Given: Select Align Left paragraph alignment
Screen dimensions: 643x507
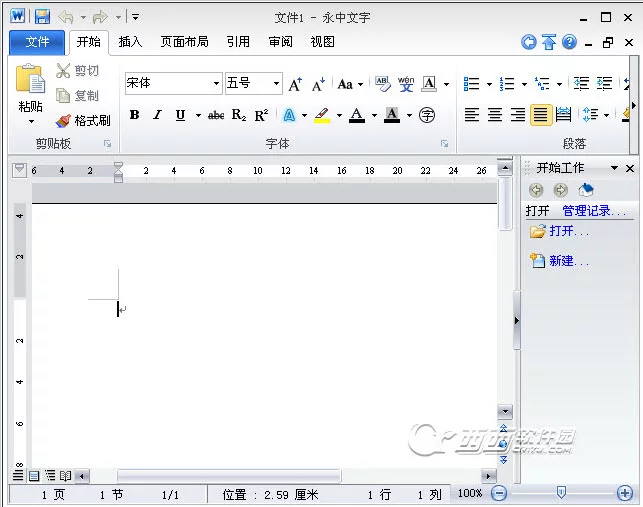Looking at the screenshot, I should tap(472, 114).
